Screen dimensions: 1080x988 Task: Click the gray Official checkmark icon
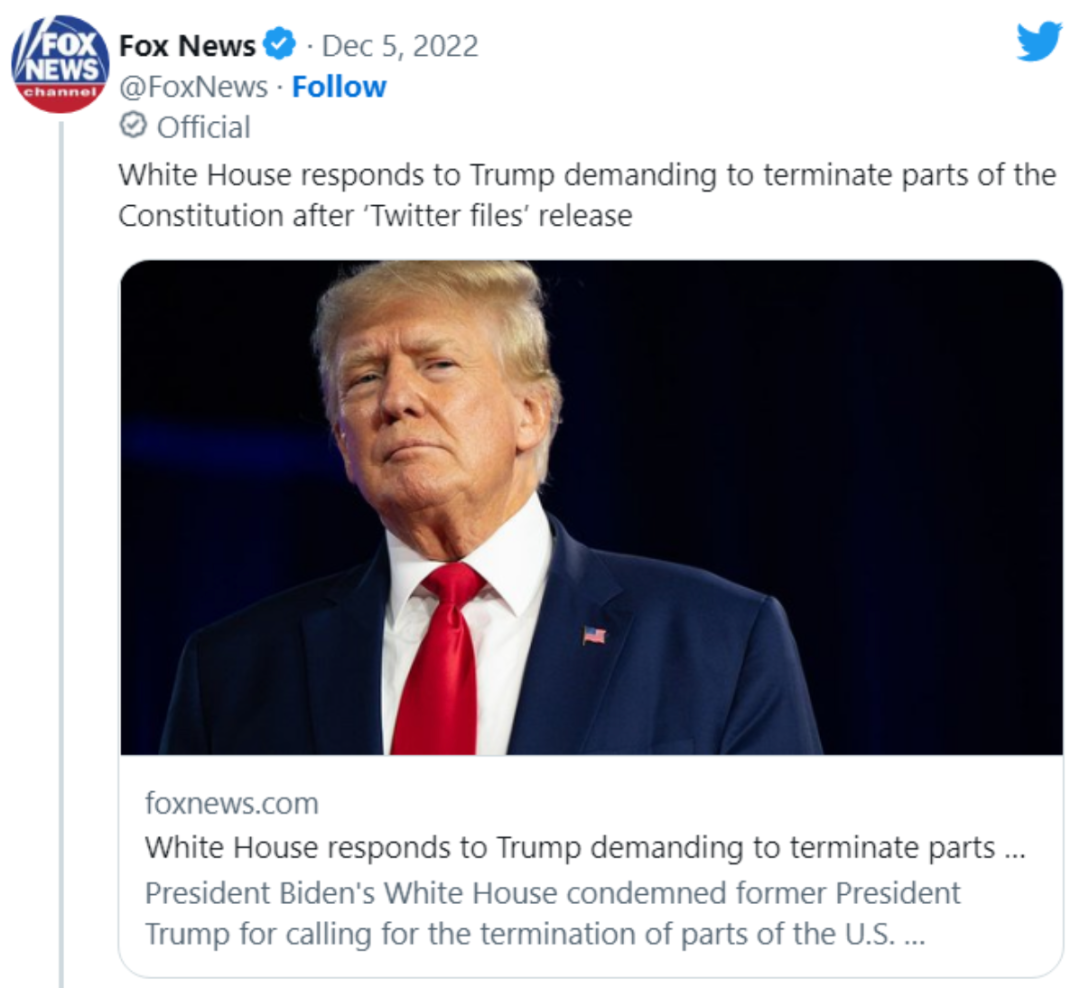point(133,125)
